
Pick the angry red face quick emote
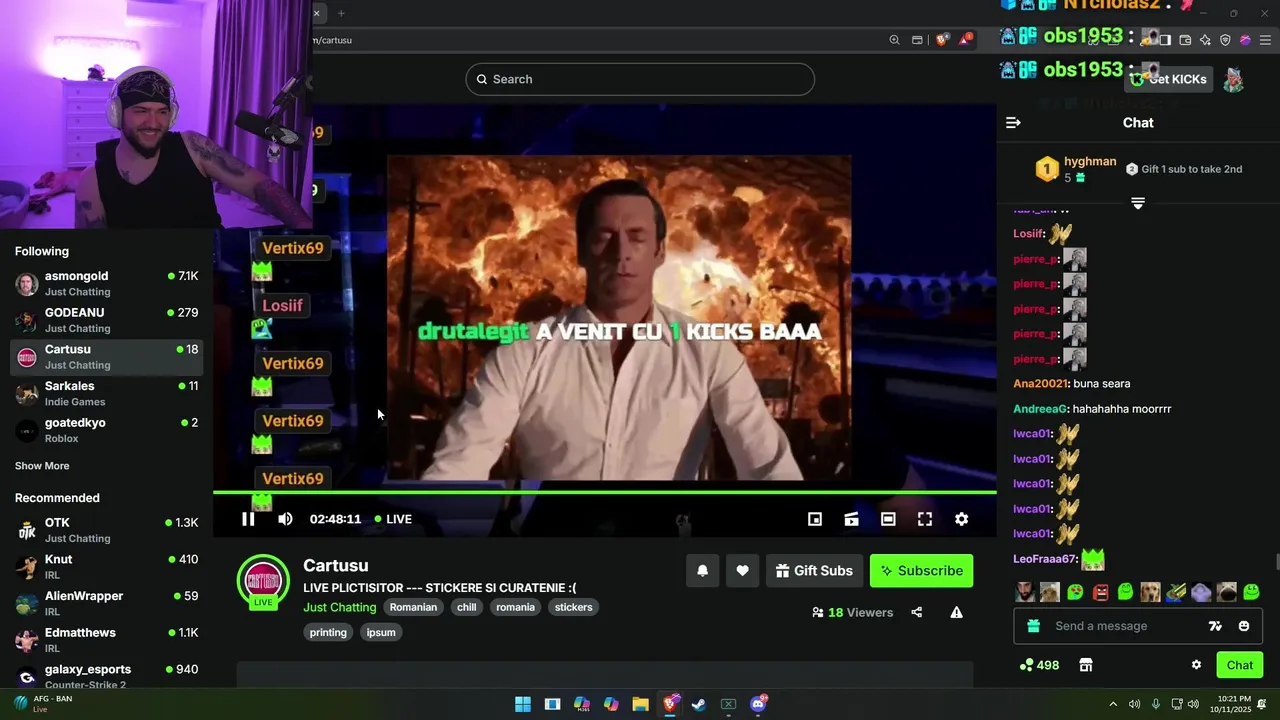tap(1101, 592)
